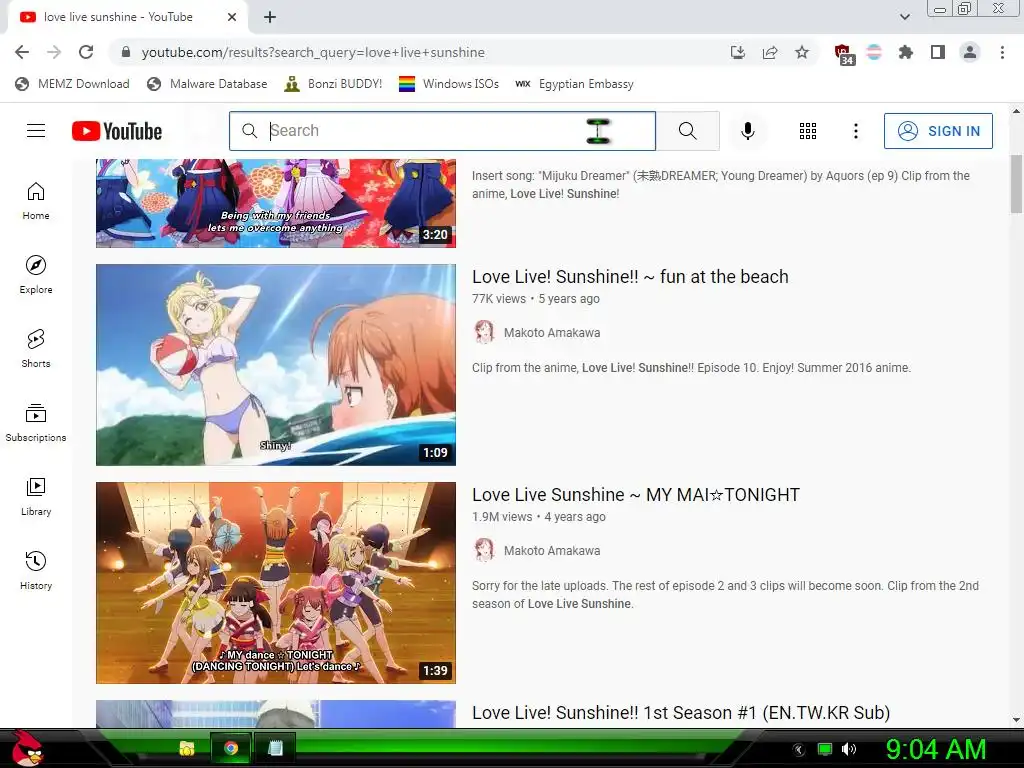This screenshot has width=1024, height=768.
Task: Open History in the sidebar
Action: point(36,570)
